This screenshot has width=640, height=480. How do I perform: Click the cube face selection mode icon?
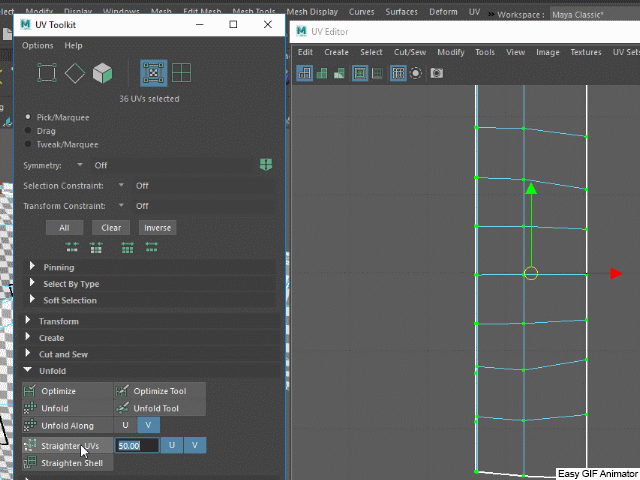[x=102, y=72]
